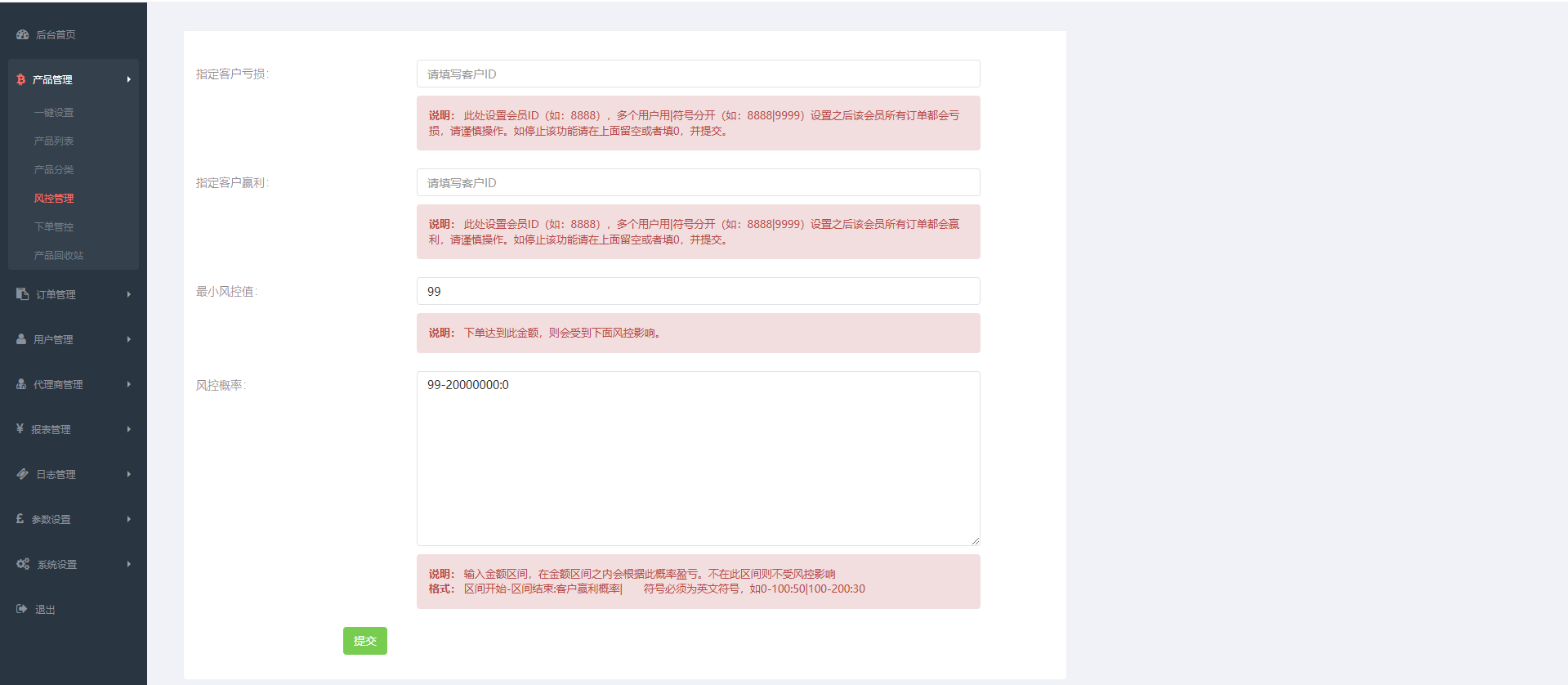Viewport: 1568px width, 685px height.
Task: Expand the 参数设置 menu arrow
Action: [x=129, y=519]
